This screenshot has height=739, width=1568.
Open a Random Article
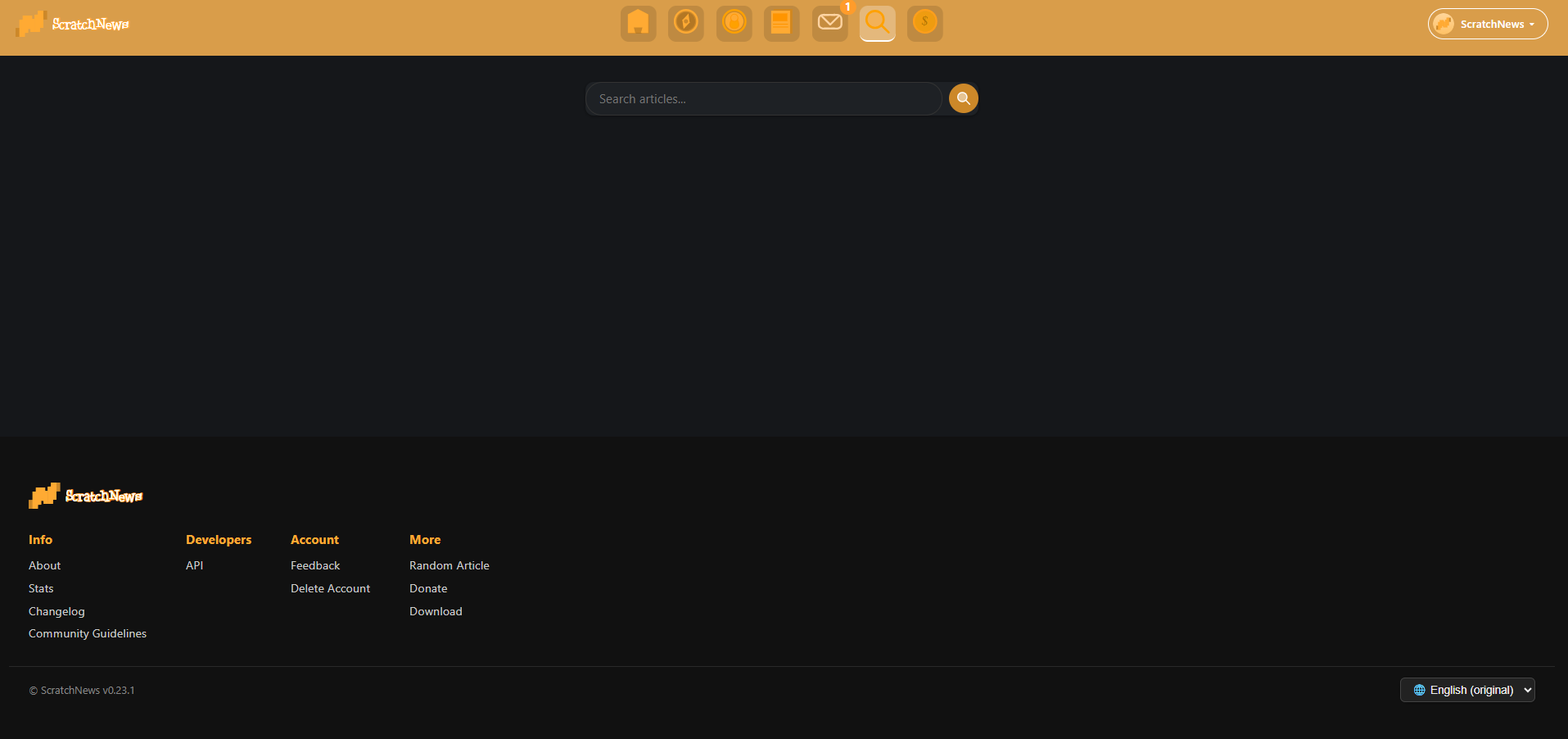450,565
